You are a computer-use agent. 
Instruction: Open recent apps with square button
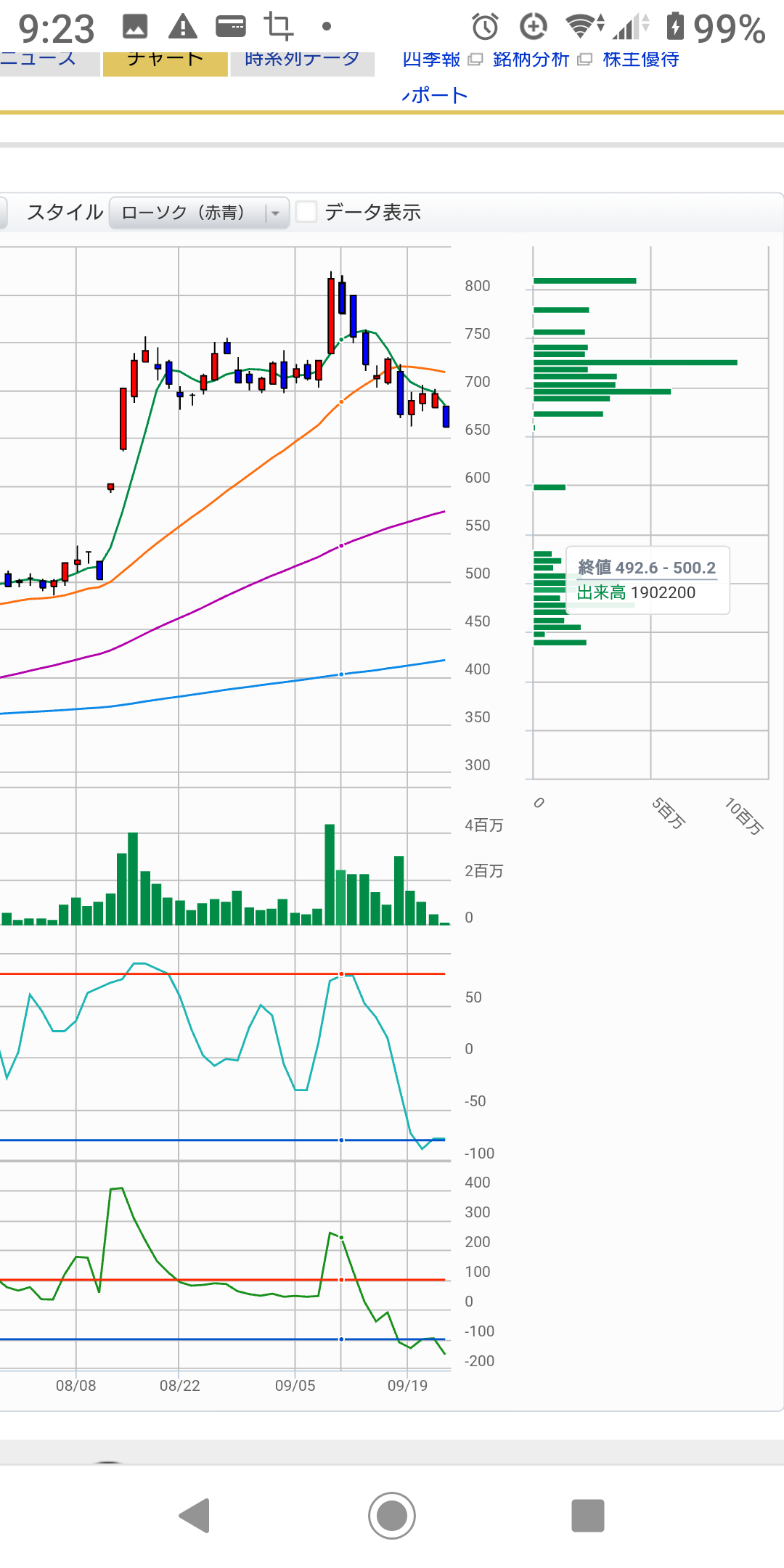click(x=587, y=1516)
